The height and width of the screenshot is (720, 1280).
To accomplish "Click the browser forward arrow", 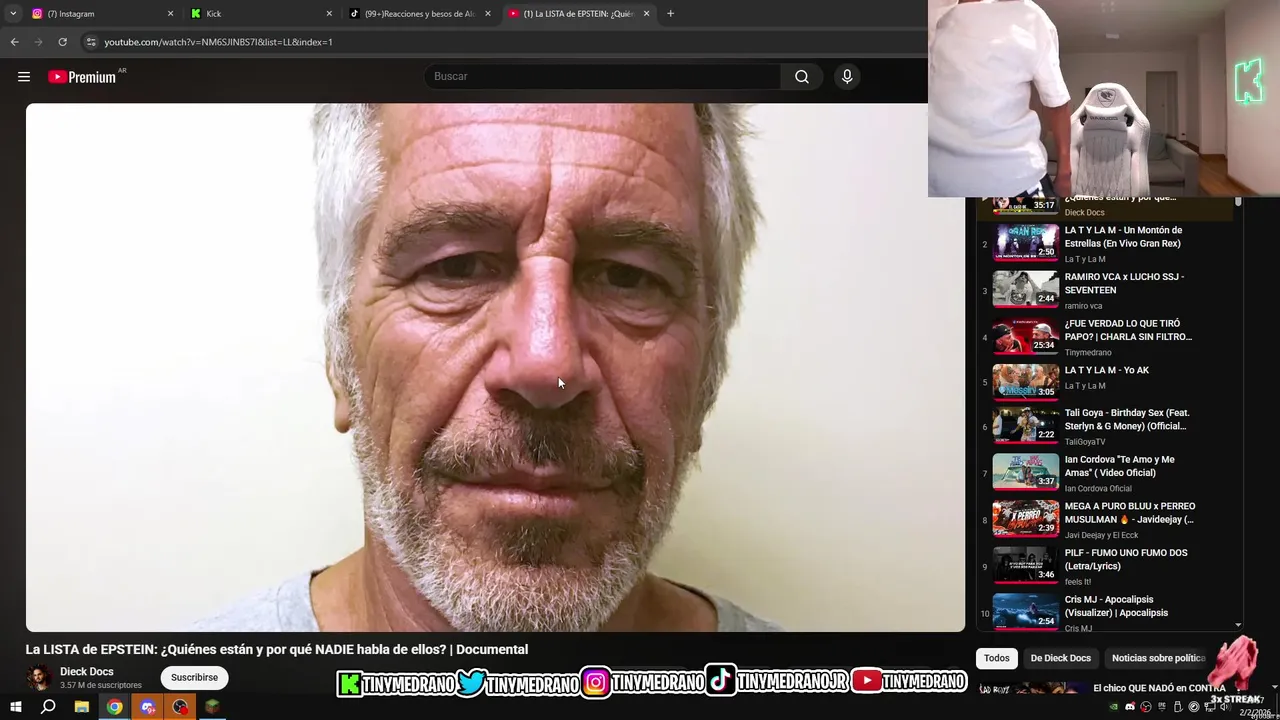I will click(x=38, y=42).
